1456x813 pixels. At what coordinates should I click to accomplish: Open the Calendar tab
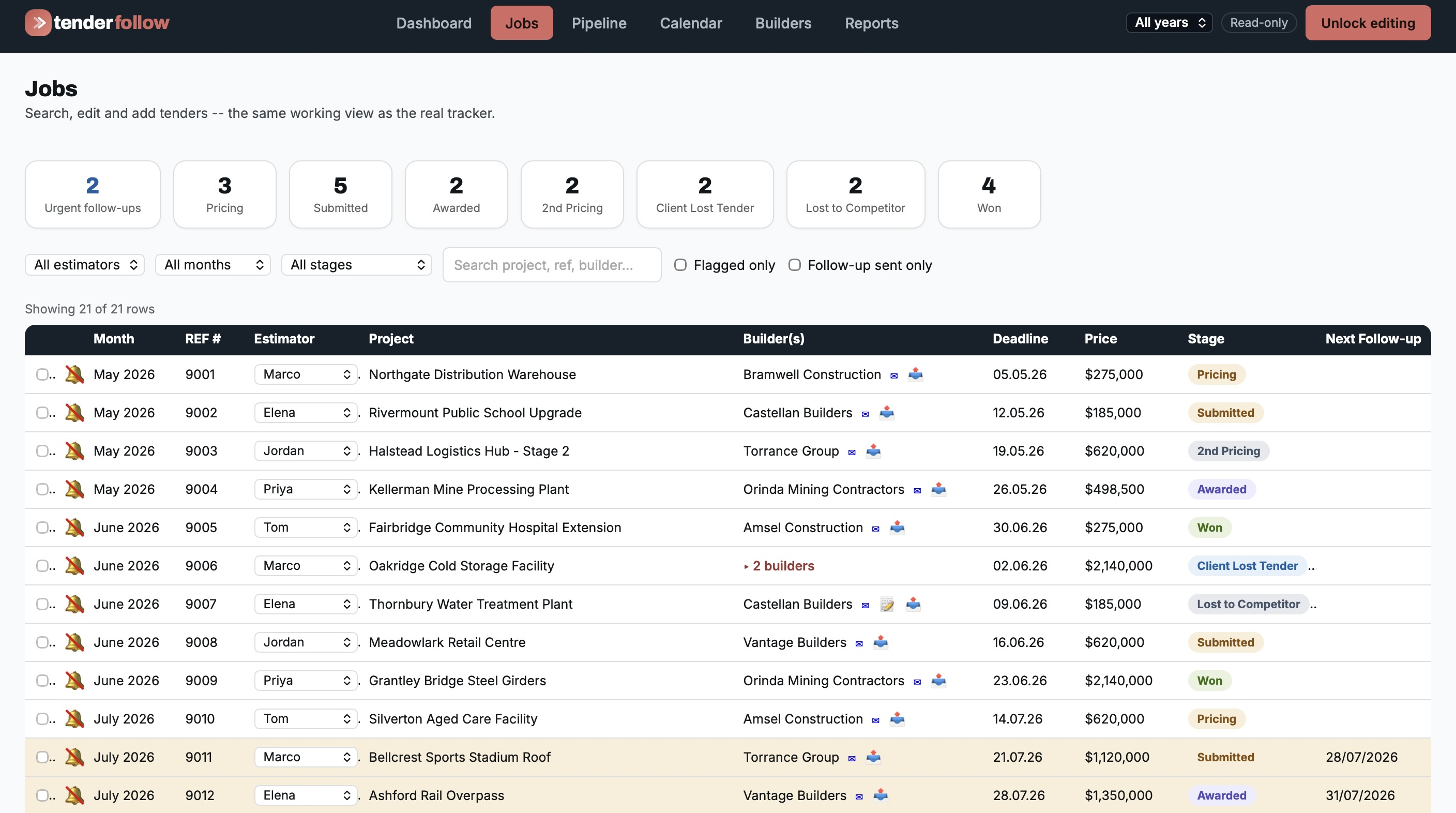pyautogui.click(x=691, y=23)
